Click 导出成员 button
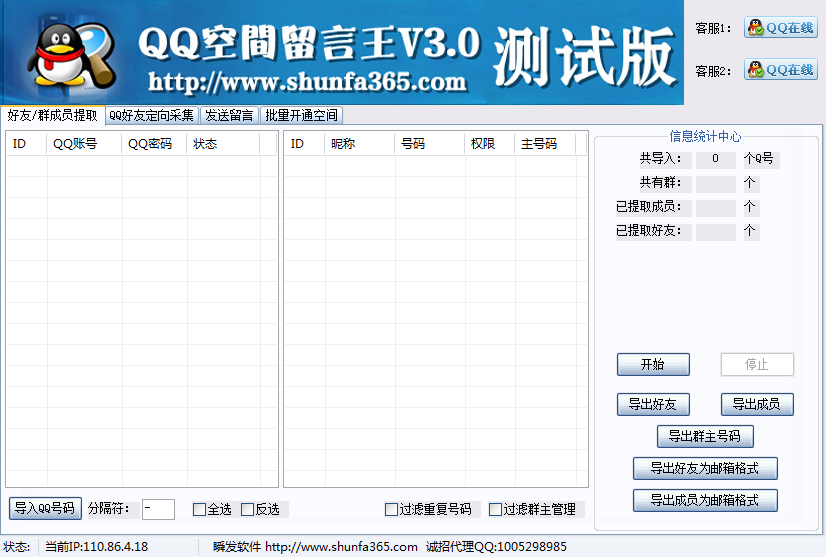The width and height of the screenshot is (826, 557). (x=757, y=405)
